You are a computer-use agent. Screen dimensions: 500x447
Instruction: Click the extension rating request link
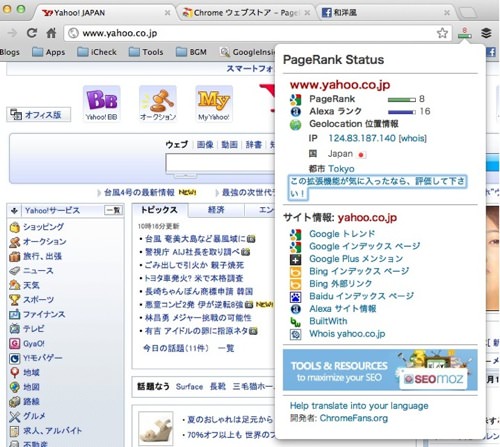point(377,187)
